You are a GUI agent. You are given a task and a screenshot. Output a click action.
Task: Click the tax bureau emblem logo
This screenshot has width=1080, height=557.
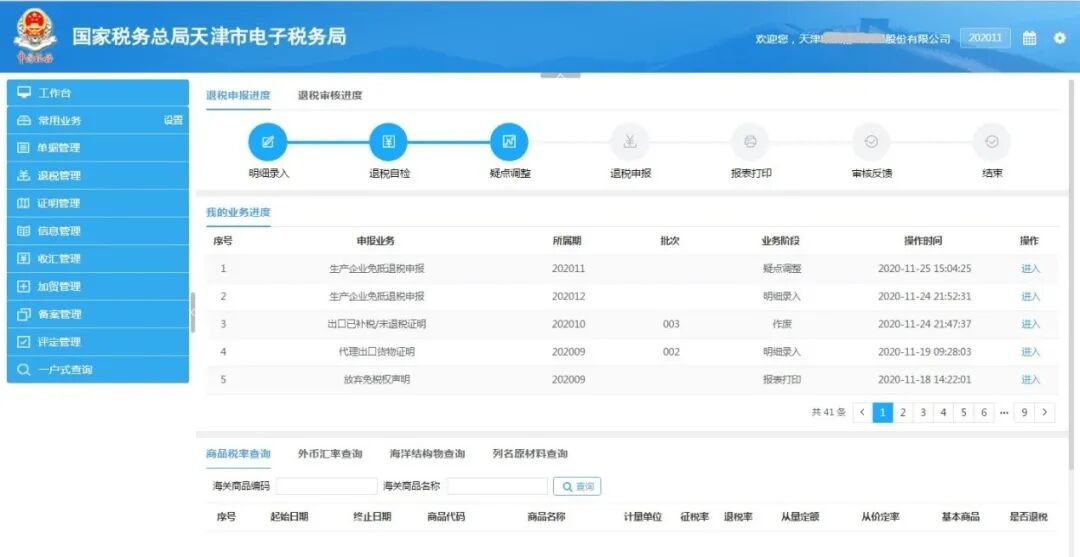click(x=35, y=36)
